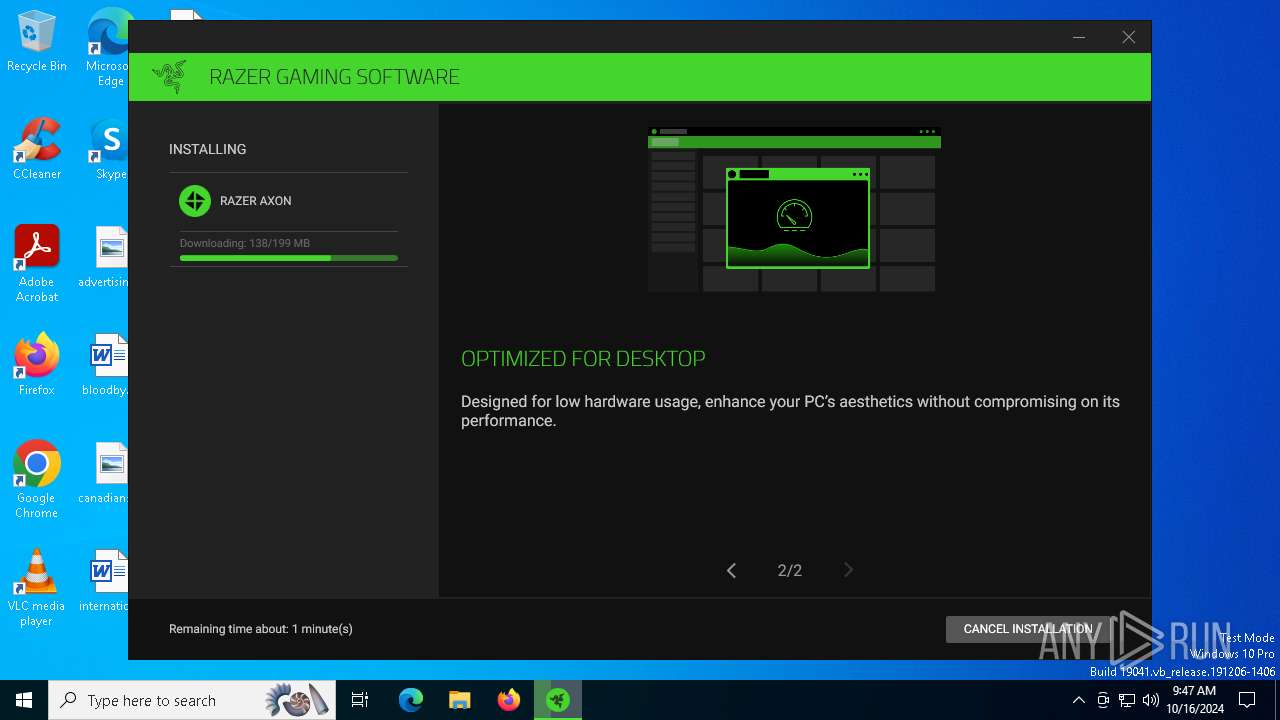Click the Razer snake logo in header
This screenshot has width=1280, height=720.
coord(169,77)
